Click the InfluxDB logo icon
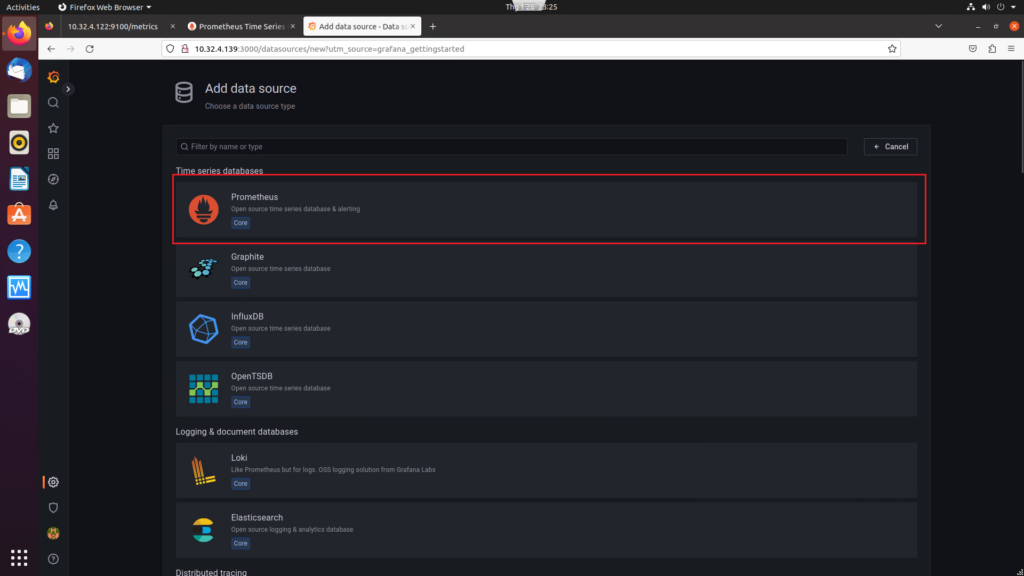This screenshot has height=576, width=1024. click(x=204, y=328)
